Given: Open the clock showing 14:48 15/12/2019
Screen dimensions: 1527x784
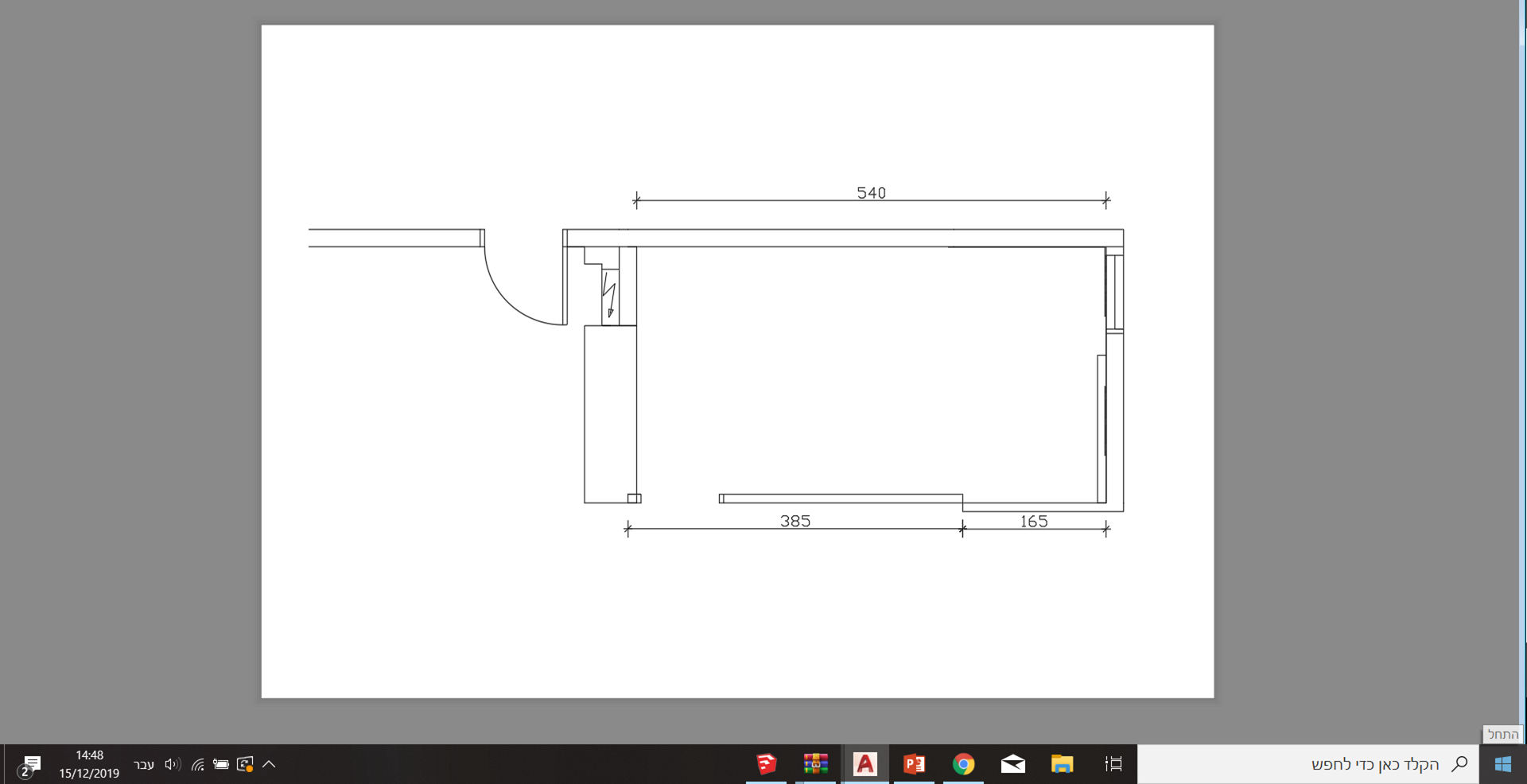Looking at the screenshot, I should point(89,764).
